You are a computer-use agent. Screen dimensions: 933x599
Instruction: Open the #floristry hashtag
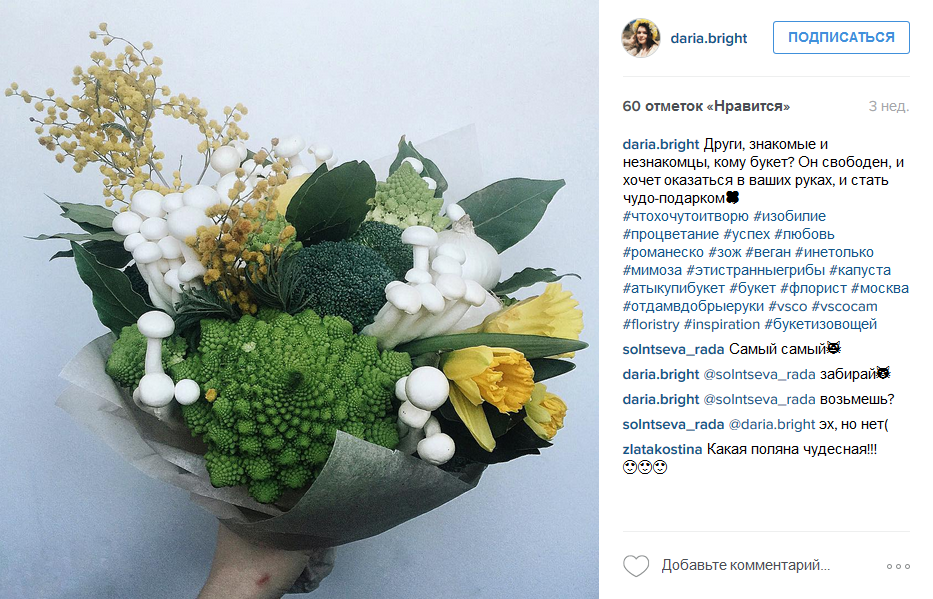(650, 324)
